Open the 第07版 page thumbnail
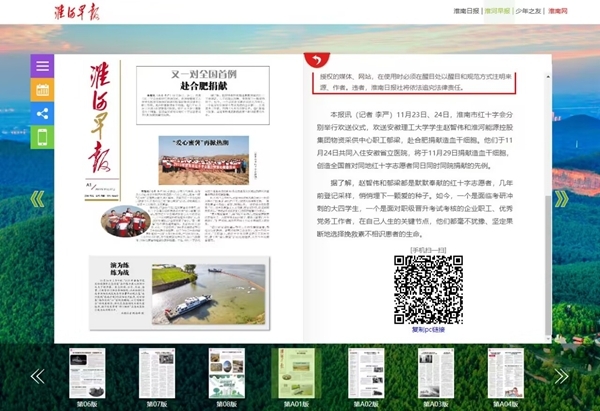Screen dimensions: 600x411 [157, 373]
